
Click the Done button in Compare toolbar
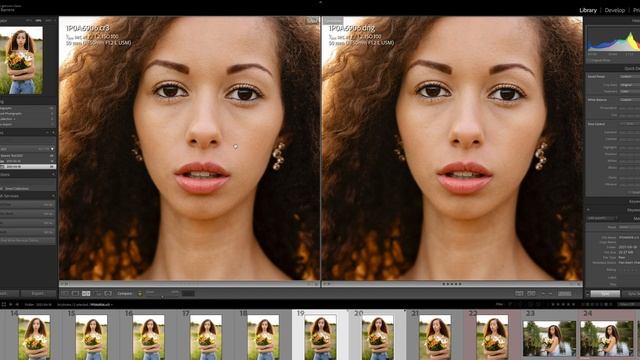pos(564,293)
